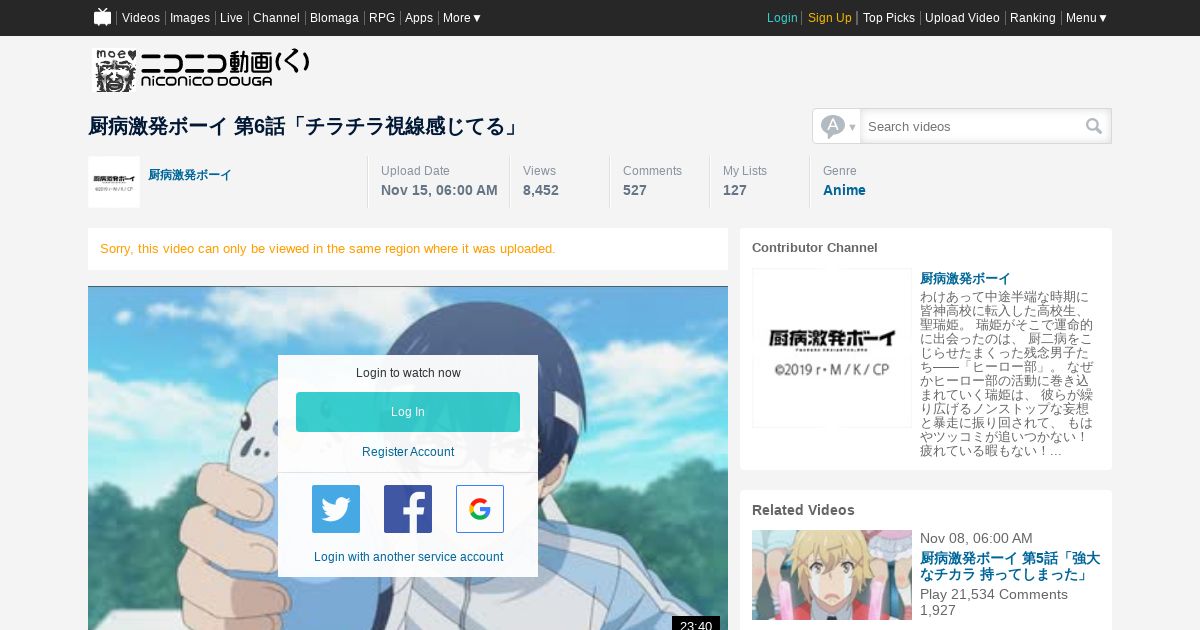
Task: Expand the Menu dropdown at top right
Action: click(1086, 18)
